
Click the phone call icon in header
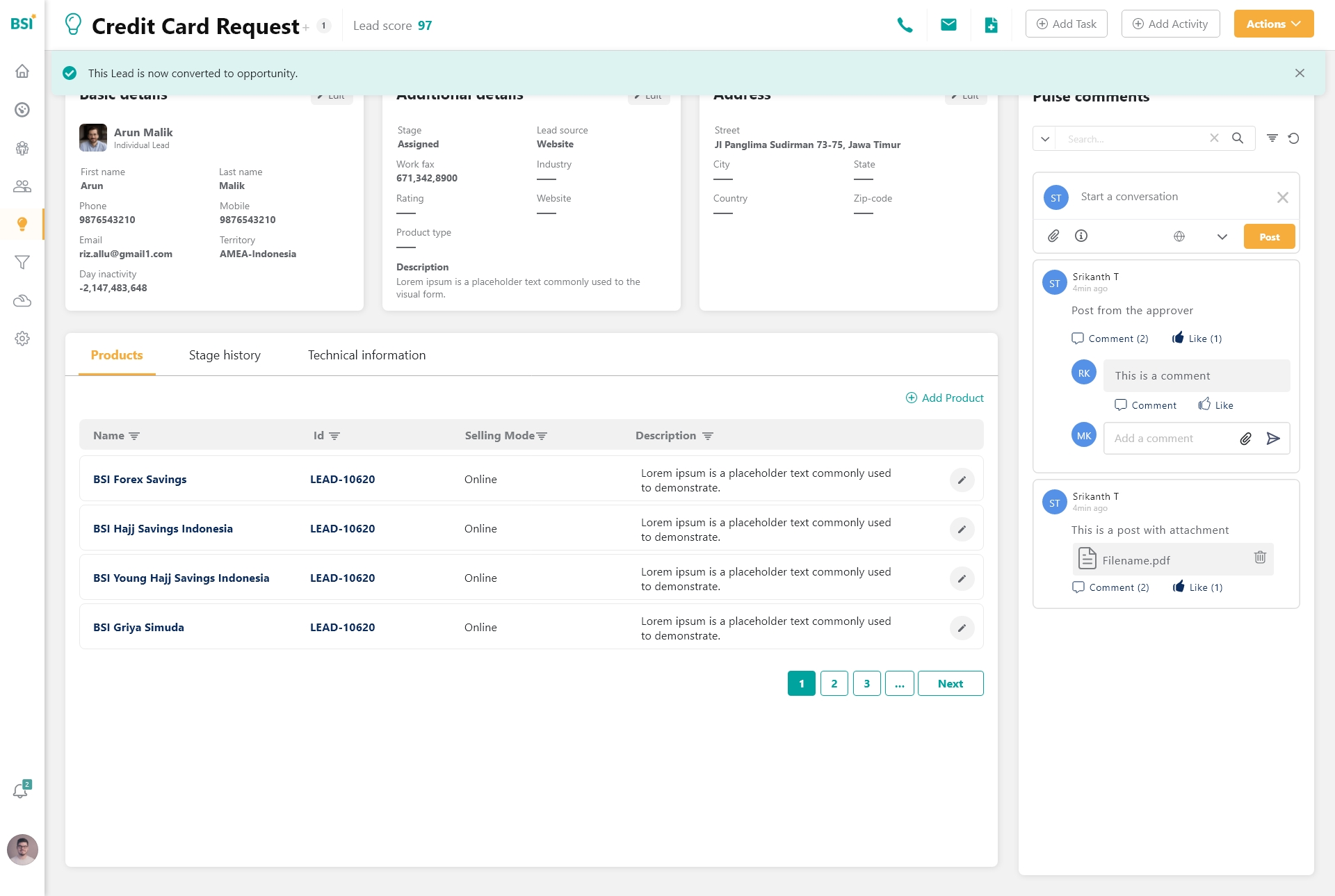coord(905,25)
